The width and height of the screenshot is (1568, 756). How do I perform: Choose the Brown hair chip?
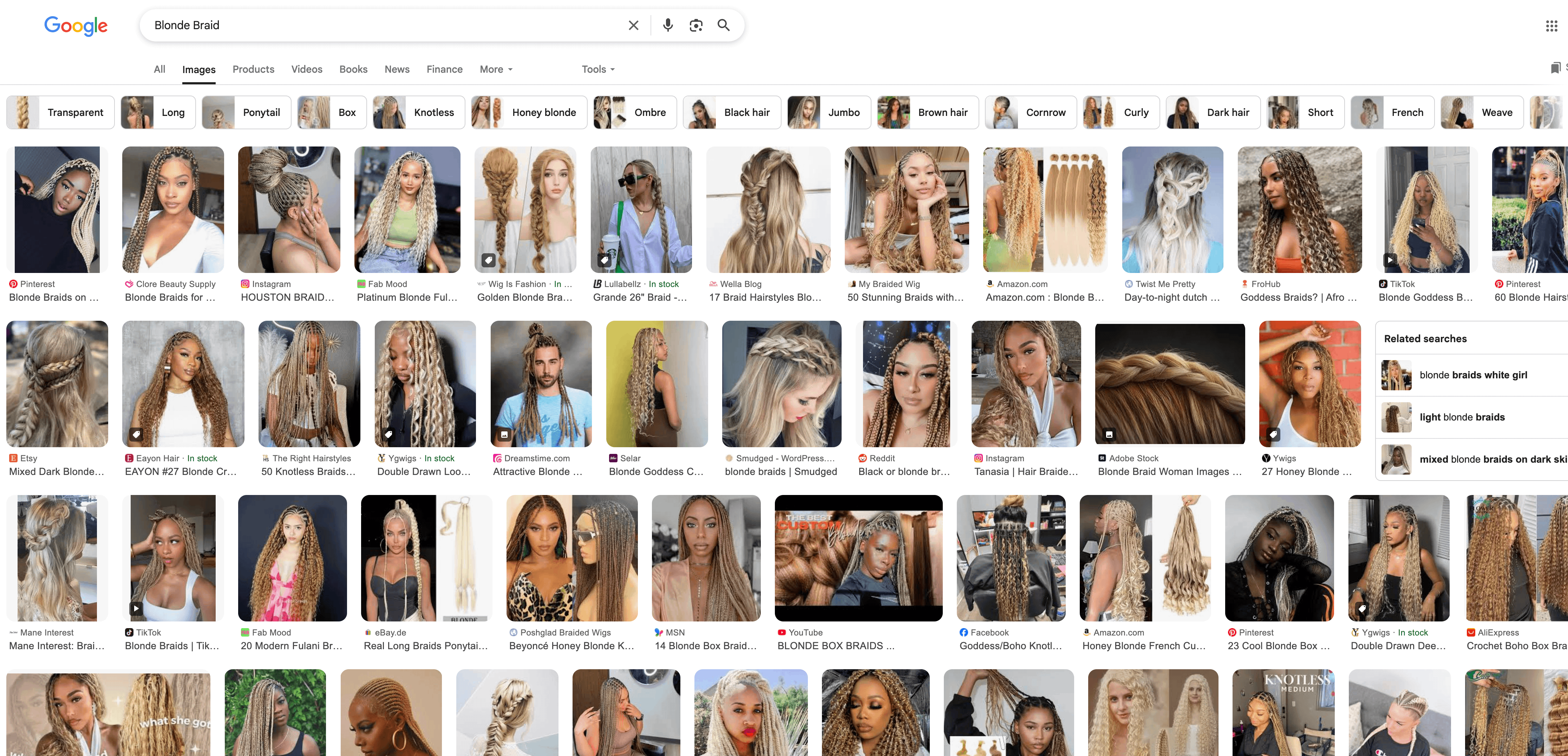click(x=928, y=113)
